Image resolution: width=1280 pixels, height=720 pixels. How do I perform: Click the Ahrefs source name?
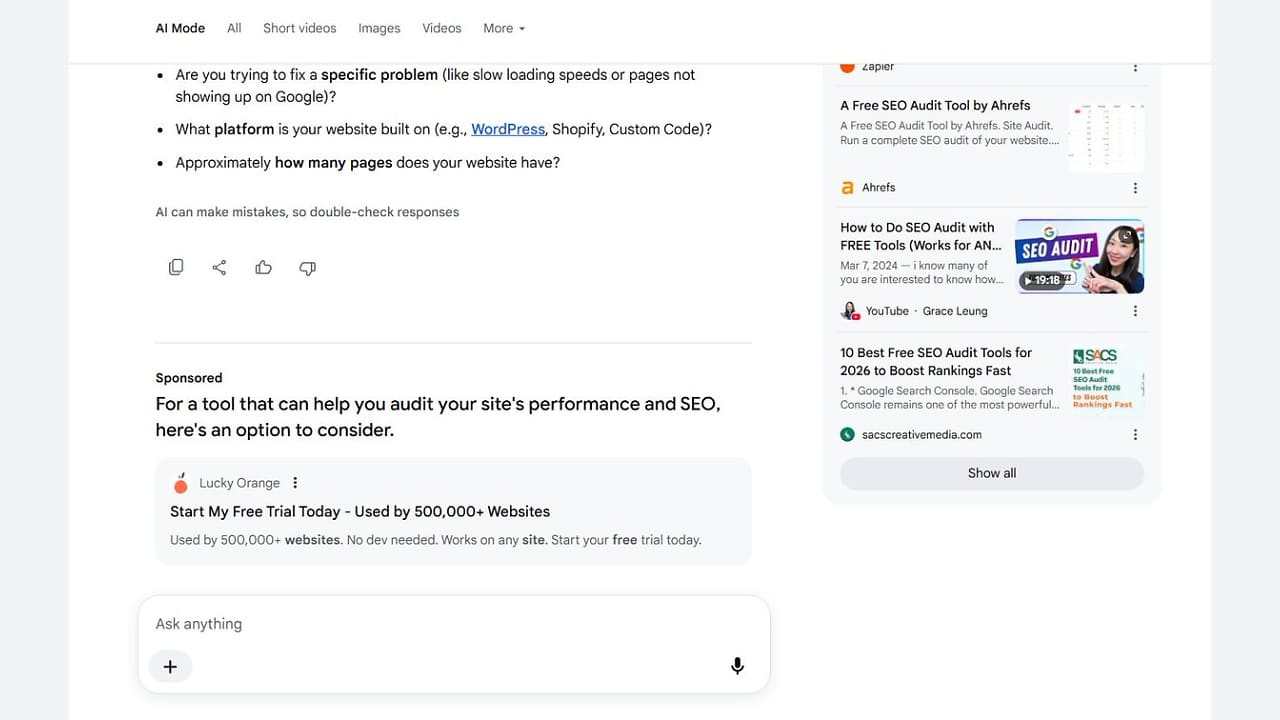pyautogui.click(x=879, y=188)
